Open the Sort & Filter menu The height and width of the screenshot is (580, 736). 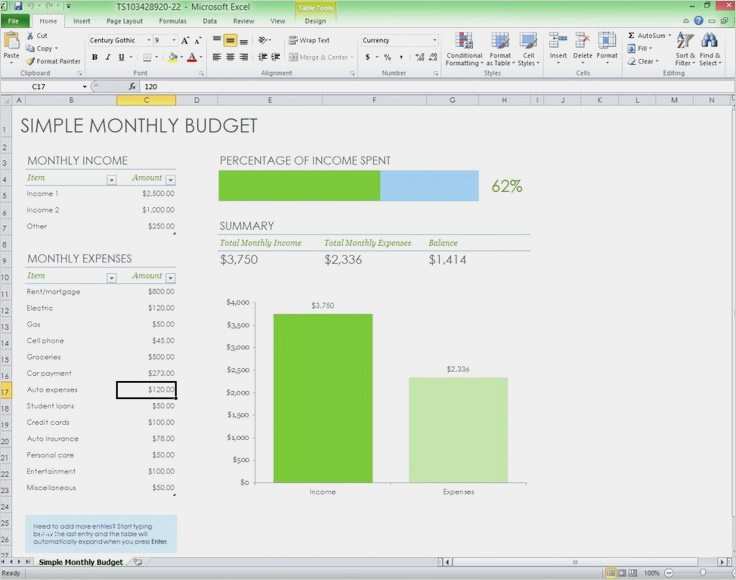(x=685, y=49)
